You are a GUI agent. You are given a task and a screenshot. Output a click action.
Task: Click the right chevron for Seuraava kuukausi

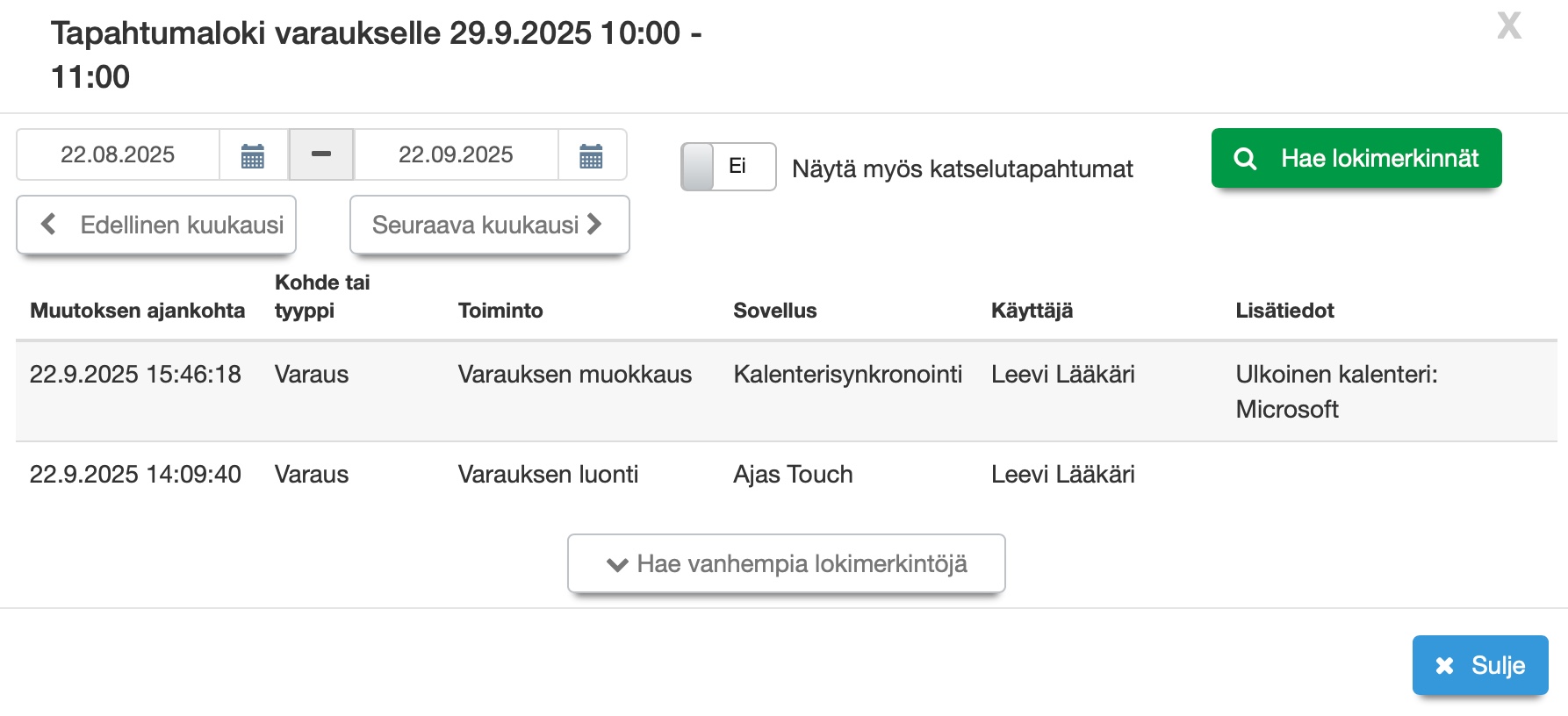595,225
